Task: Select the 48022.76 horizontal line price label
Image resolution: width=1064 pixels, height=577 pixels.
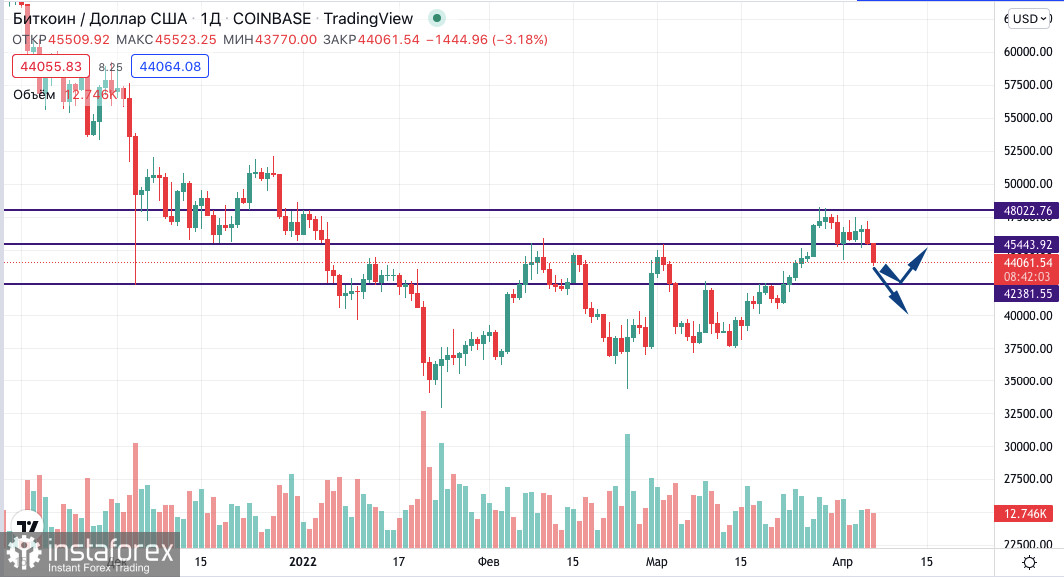Action: 1026,211
